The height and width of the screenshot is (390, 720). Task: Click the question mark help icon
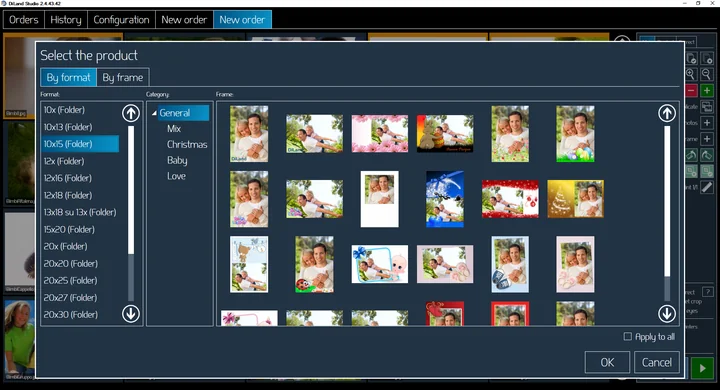(708, 292)
